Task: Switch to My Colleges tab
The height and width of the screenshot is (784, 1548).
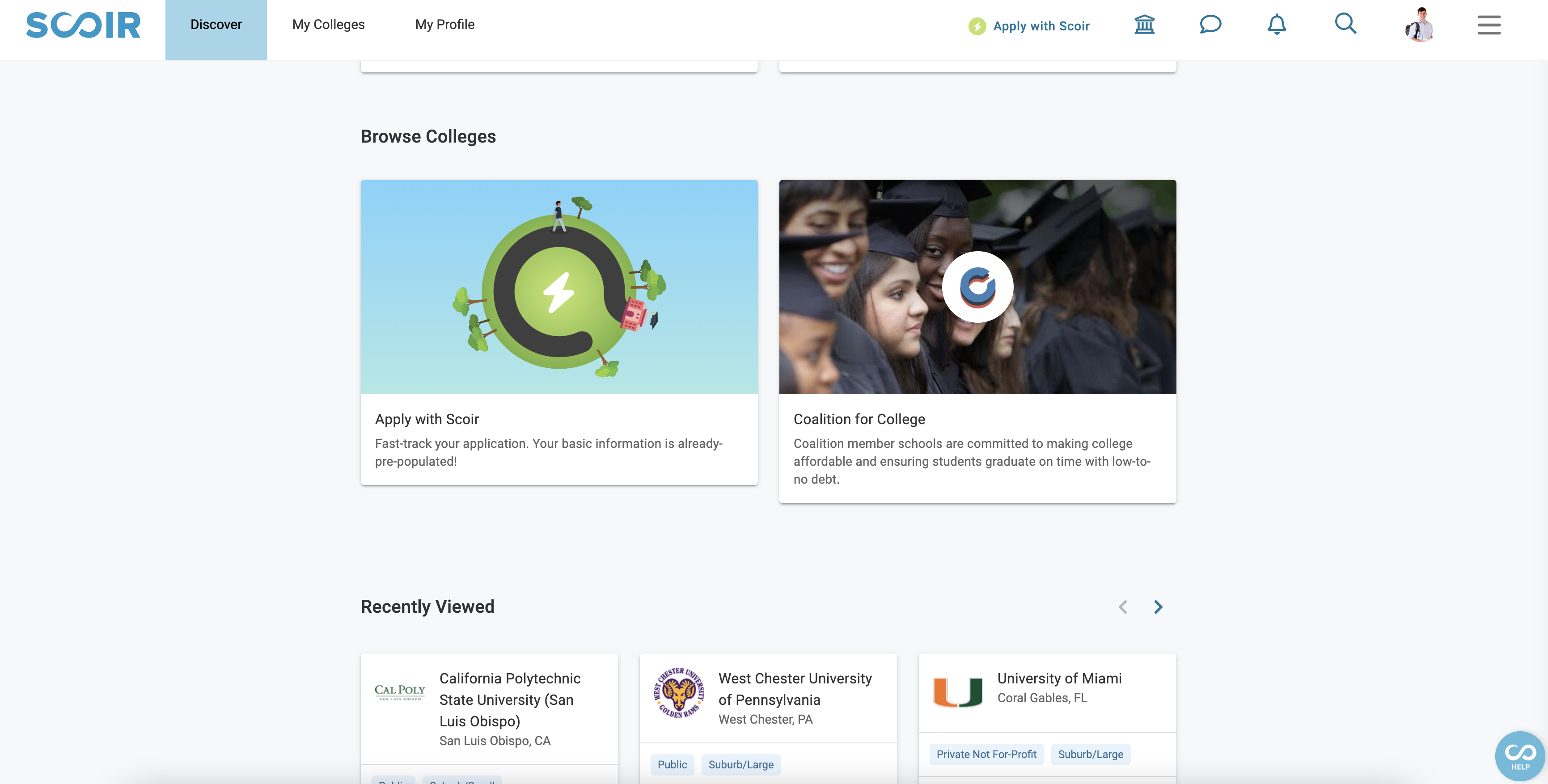Action: (328, 25)
